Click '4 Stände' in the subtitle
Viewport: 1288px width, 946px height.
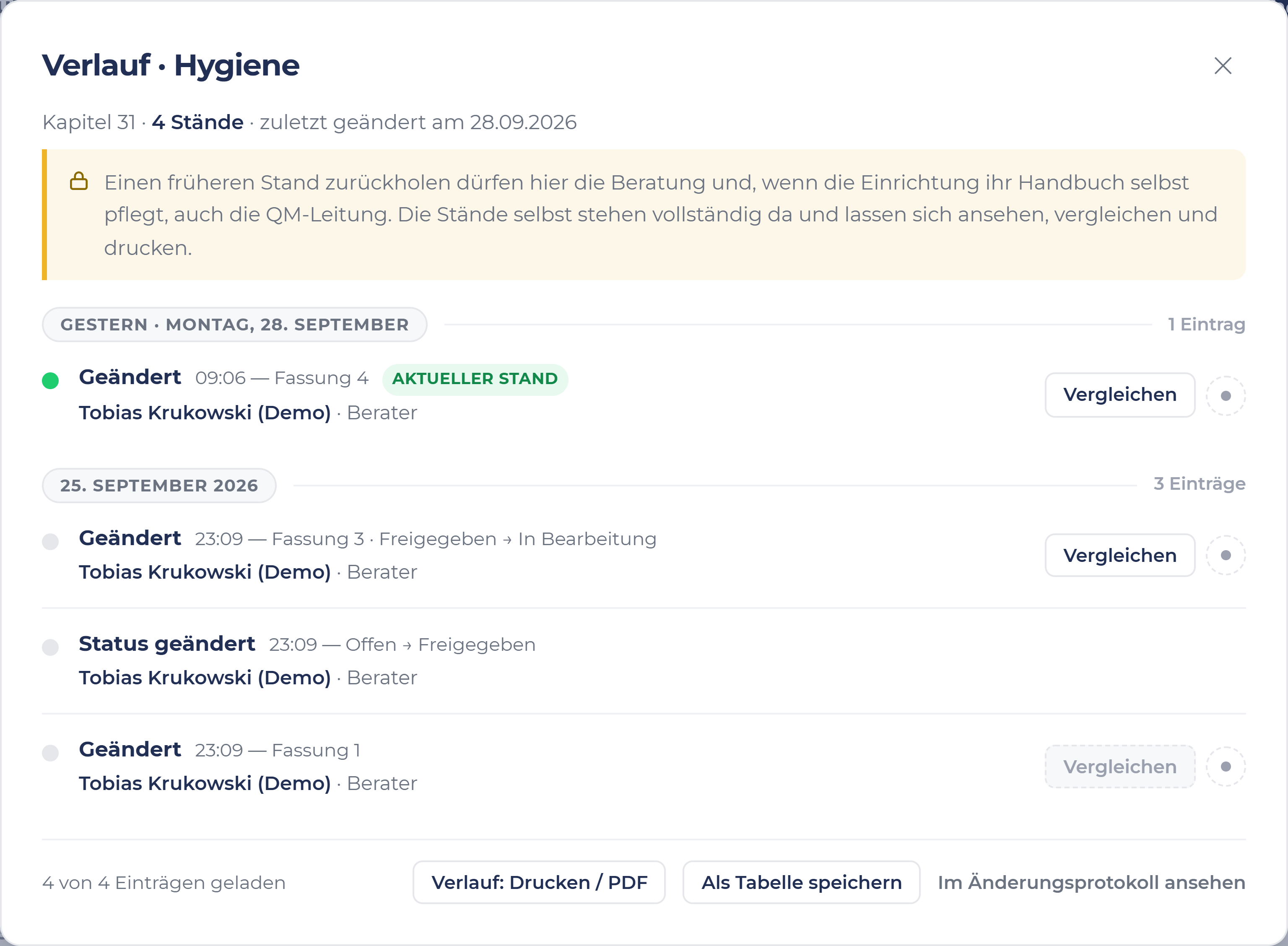coord(197,122)
